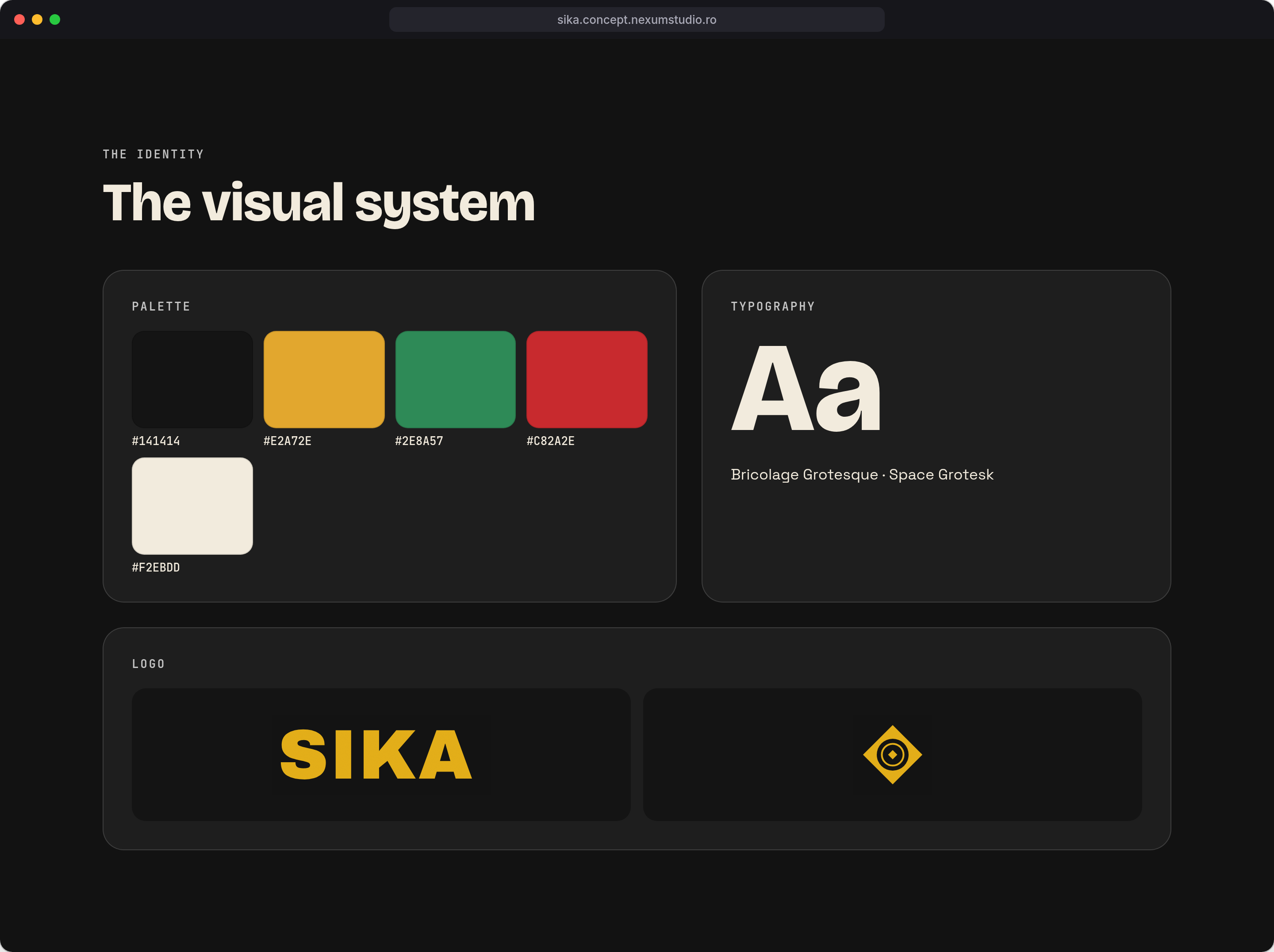This screenshot has height=952, width=1274.
Task: Click the #F2EBDD hex code label
Action: 156,567
